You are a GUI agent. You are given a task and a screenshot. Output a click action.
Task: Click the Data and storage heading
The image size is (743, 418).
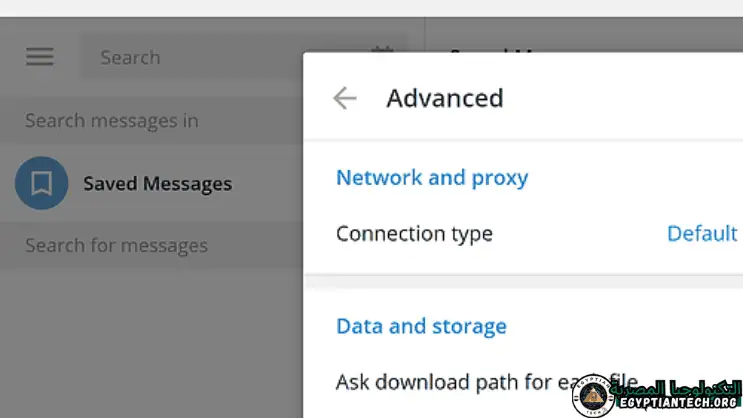click(x=421, y=326)
